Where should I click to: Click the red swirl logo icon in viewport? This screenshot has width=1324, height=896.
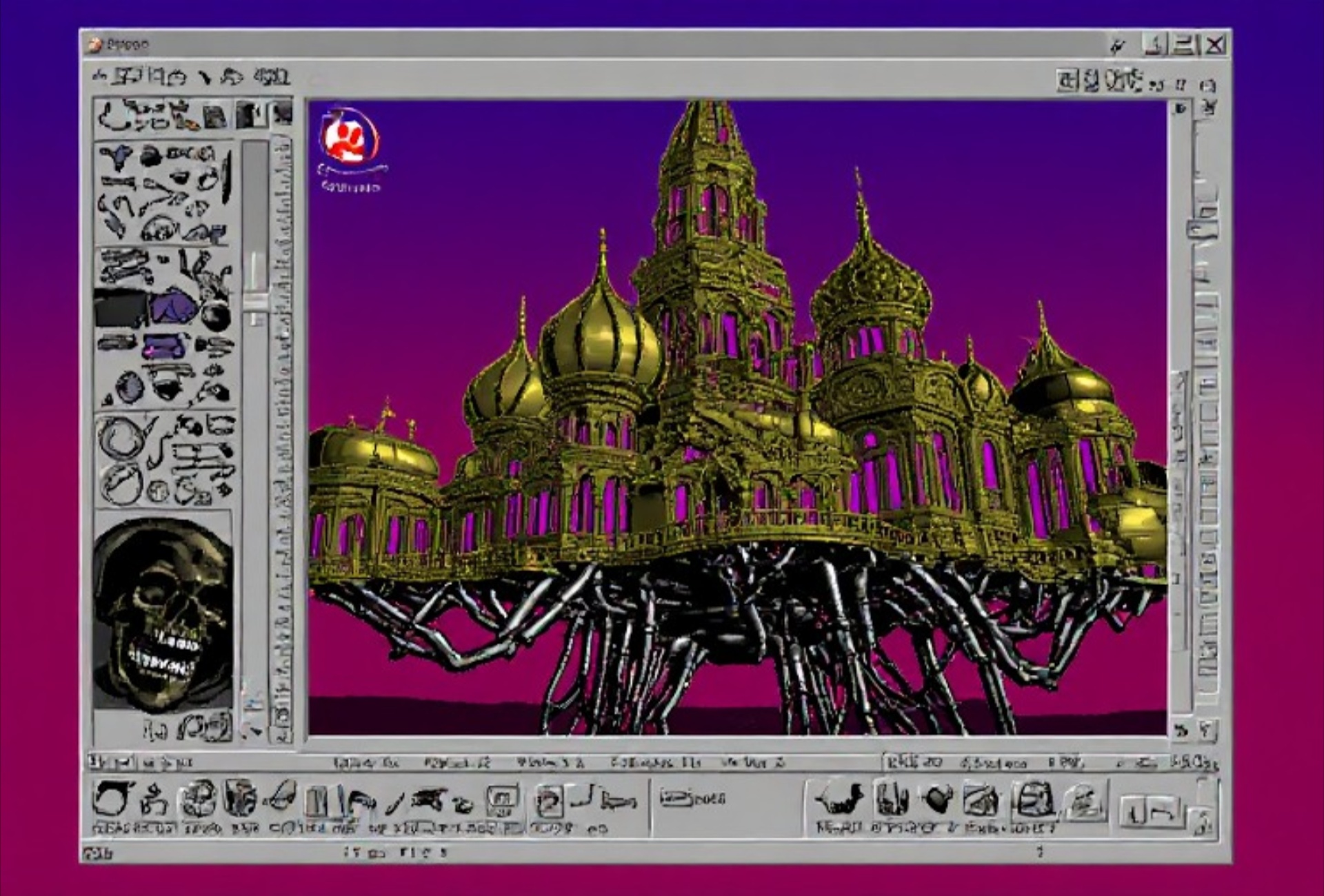click(x=350, y=137)
